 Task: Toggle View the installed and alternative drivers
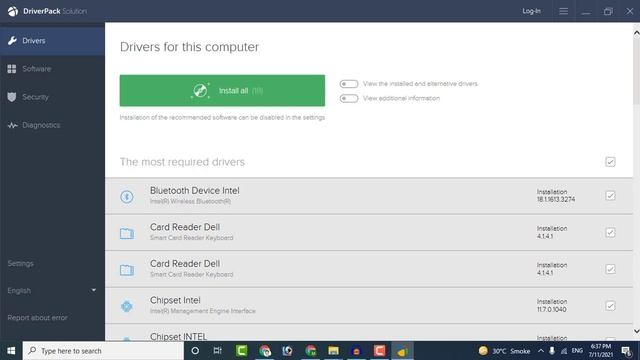[x=349, y=84]
